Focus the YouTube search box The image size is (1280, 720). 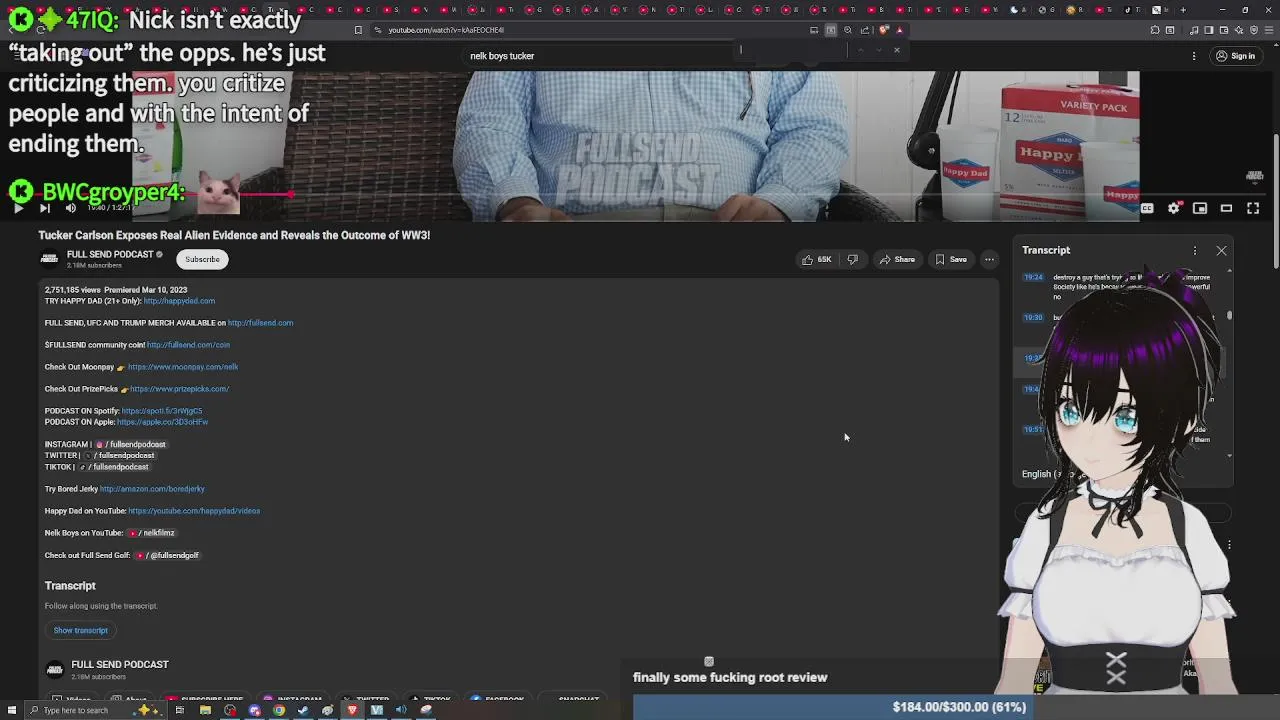(x=600, y=56)
